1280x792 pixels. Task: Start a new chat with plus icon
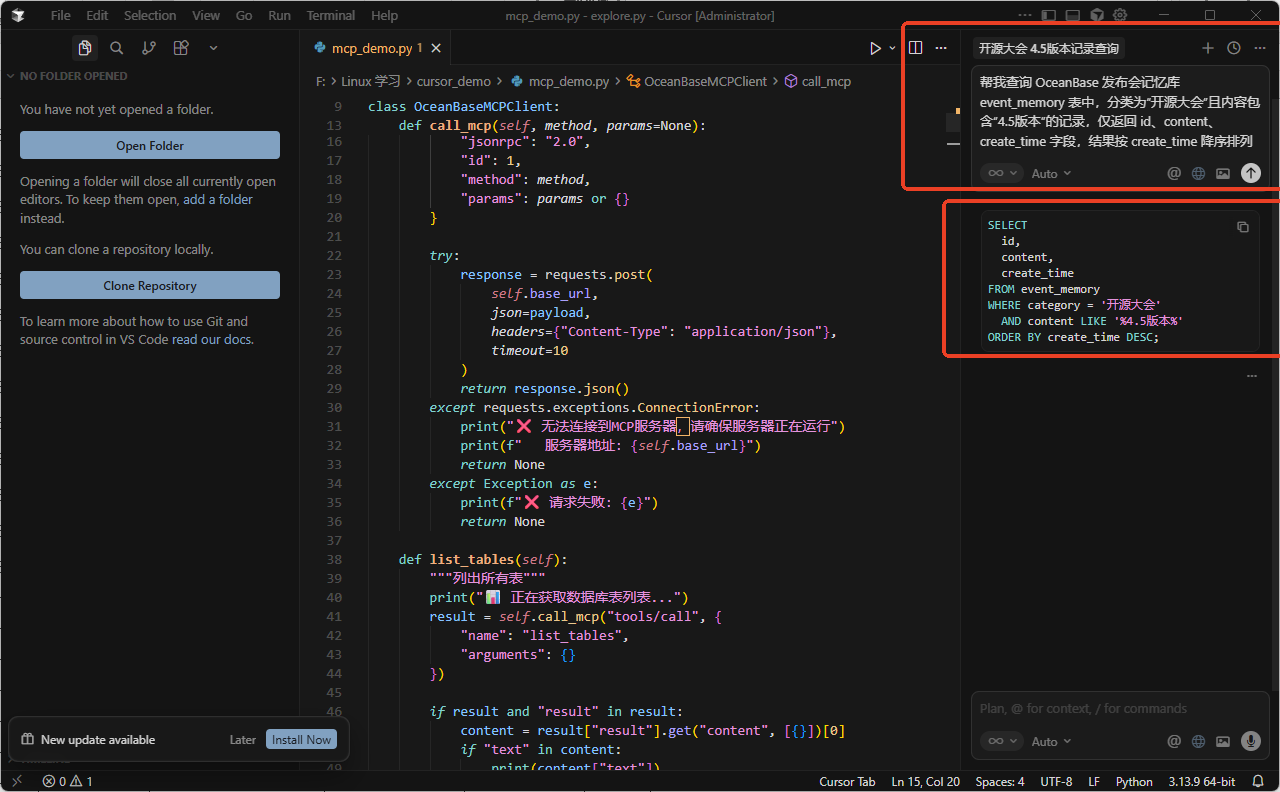point(1207,48)
